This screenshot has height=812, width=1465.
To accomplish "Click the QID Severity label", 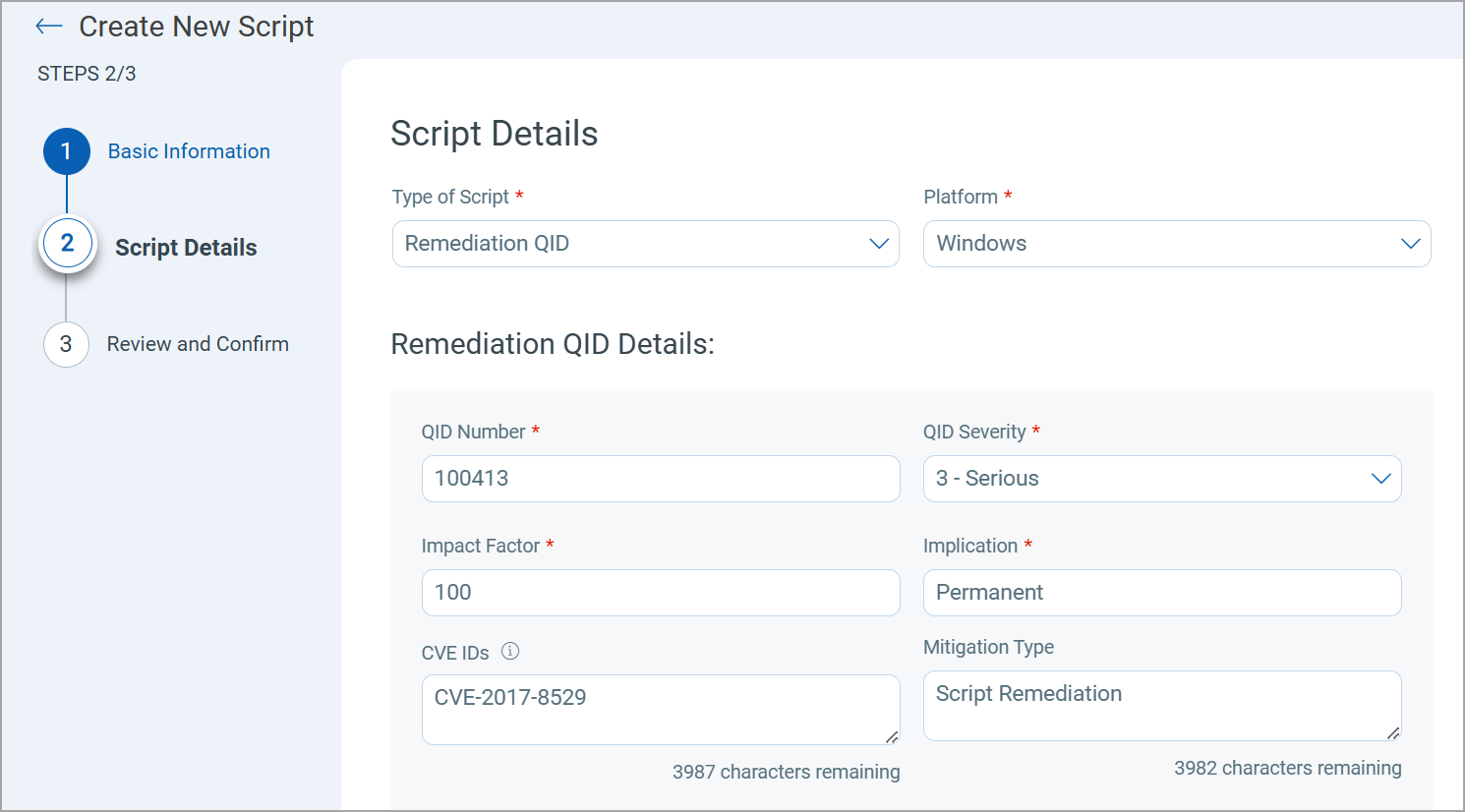I will pos(974,432).
